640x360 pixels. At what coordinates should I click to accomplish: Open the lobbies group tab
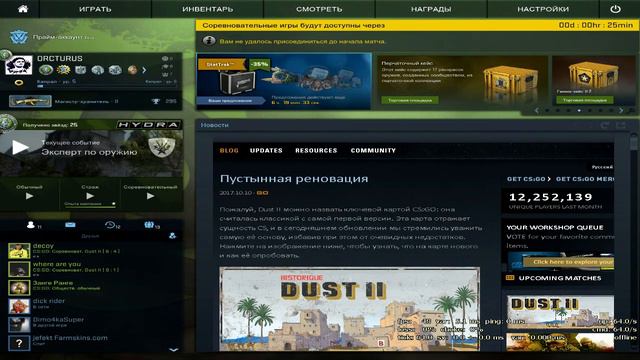pos(149,224)
